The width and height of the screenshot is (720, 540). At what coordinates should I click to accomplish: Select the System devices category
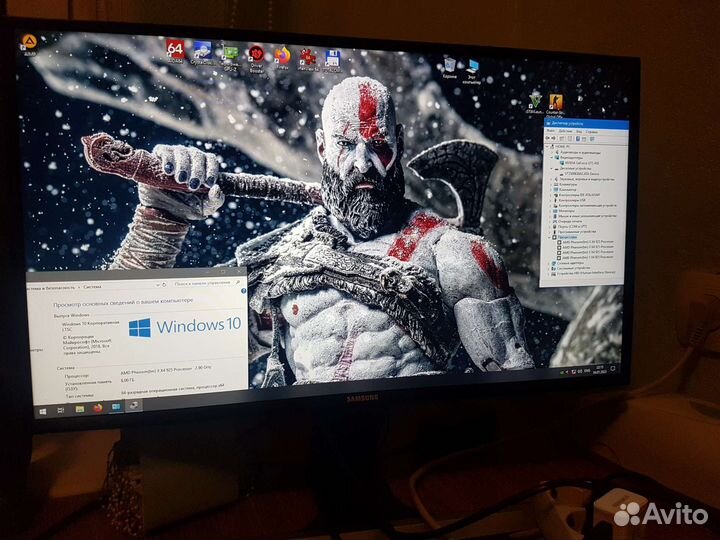click(571, 268)
